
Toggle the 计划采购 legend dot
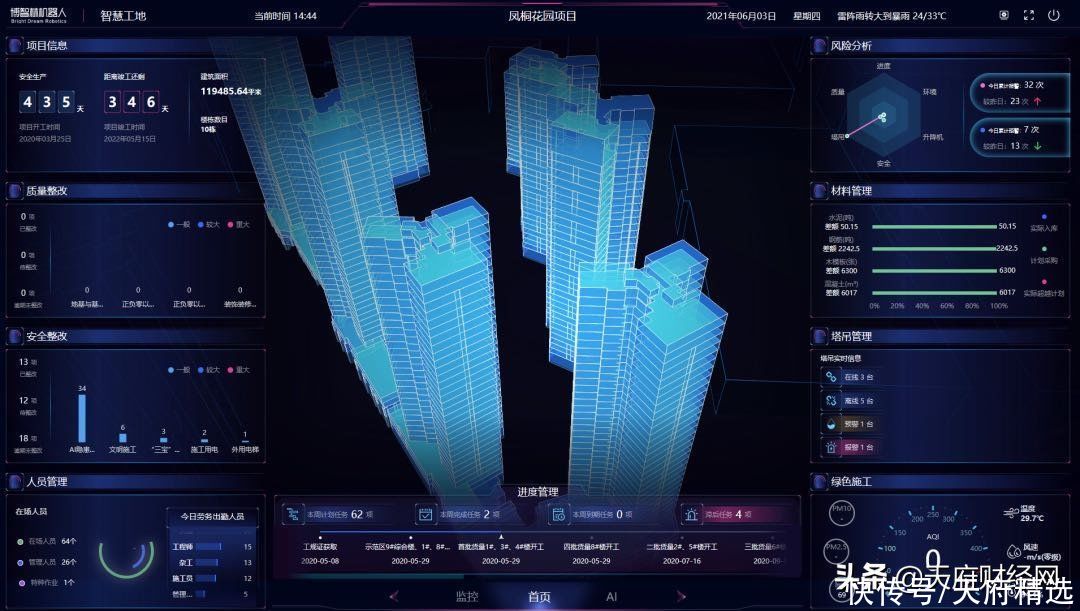(x=1044, y=249)
